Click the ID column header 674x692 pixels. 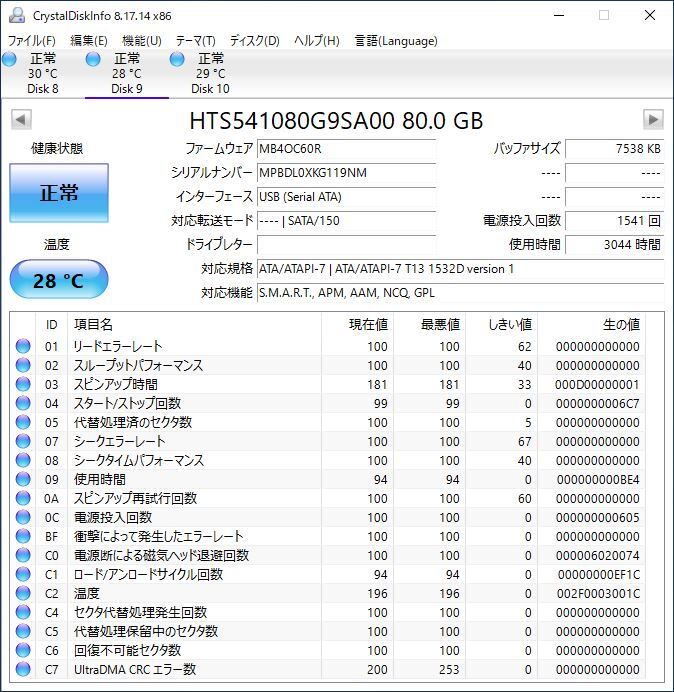click(x=51, y=325)
